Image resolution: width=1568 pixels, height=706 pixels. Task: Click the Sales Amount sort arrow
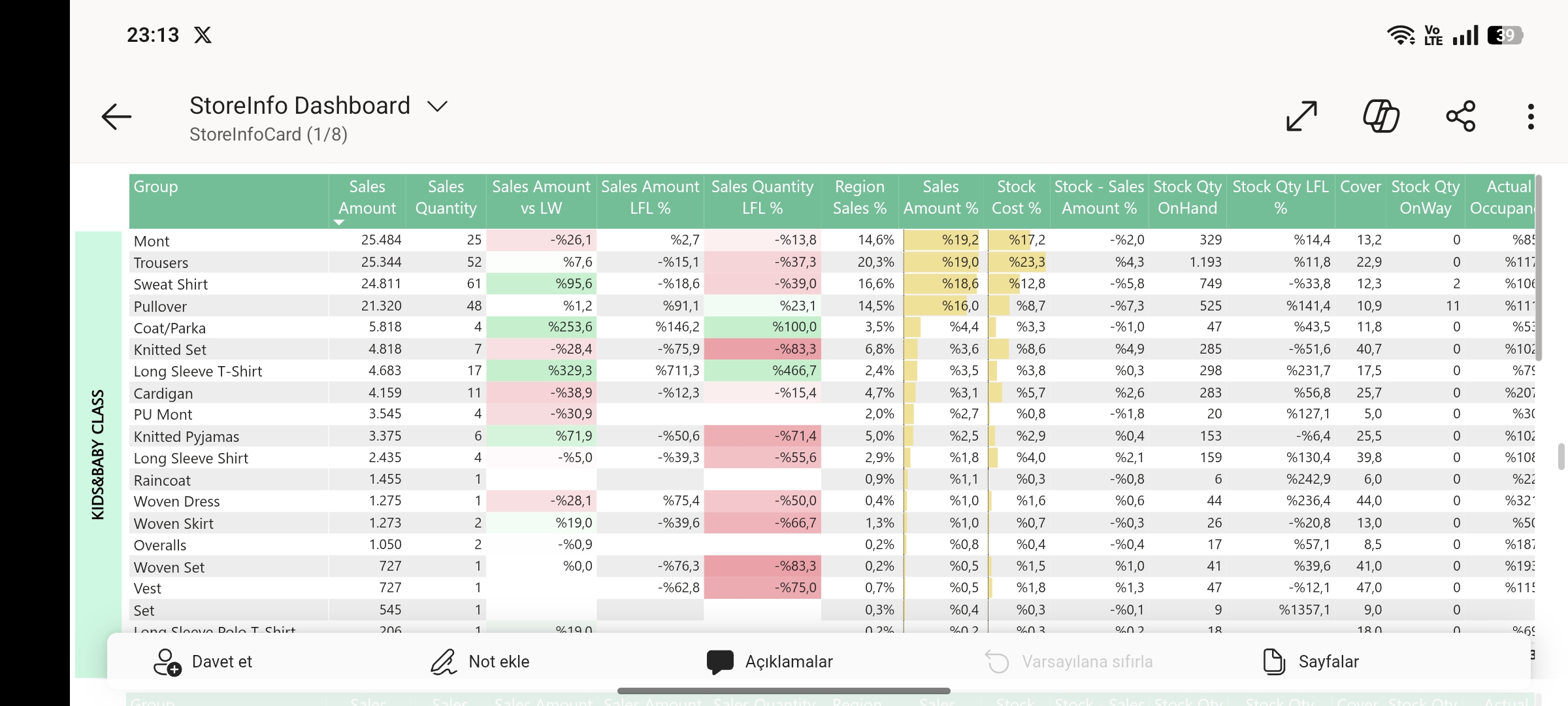(x=338, y=223)
